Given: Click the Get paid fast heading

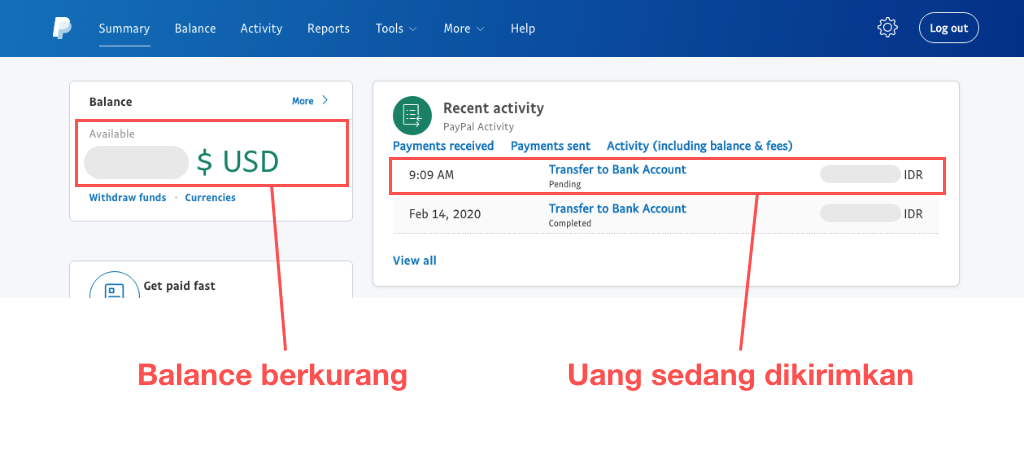Looking at the screenshot, I should 179,286.
